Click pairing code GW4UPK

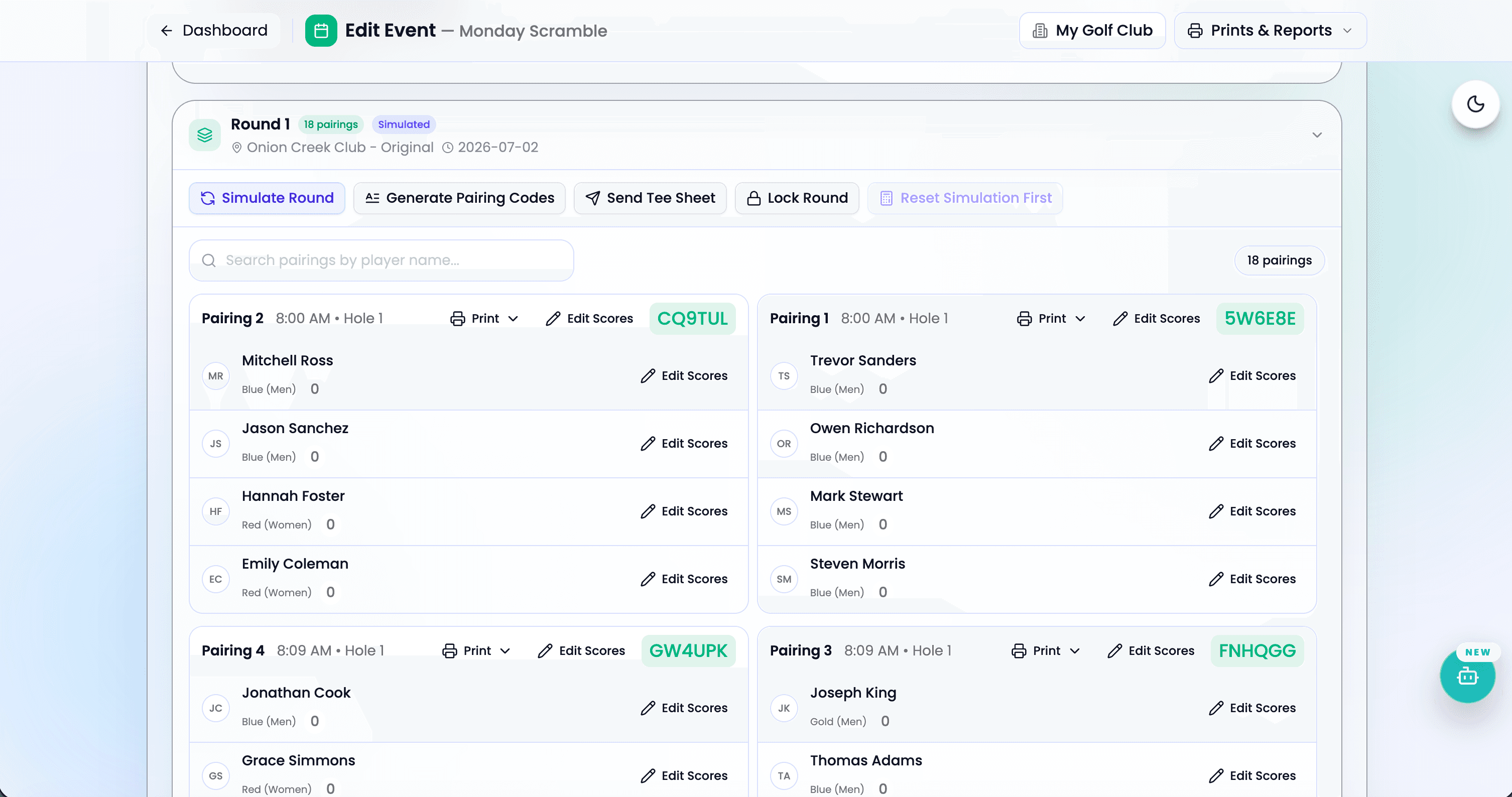pos(689,650)
